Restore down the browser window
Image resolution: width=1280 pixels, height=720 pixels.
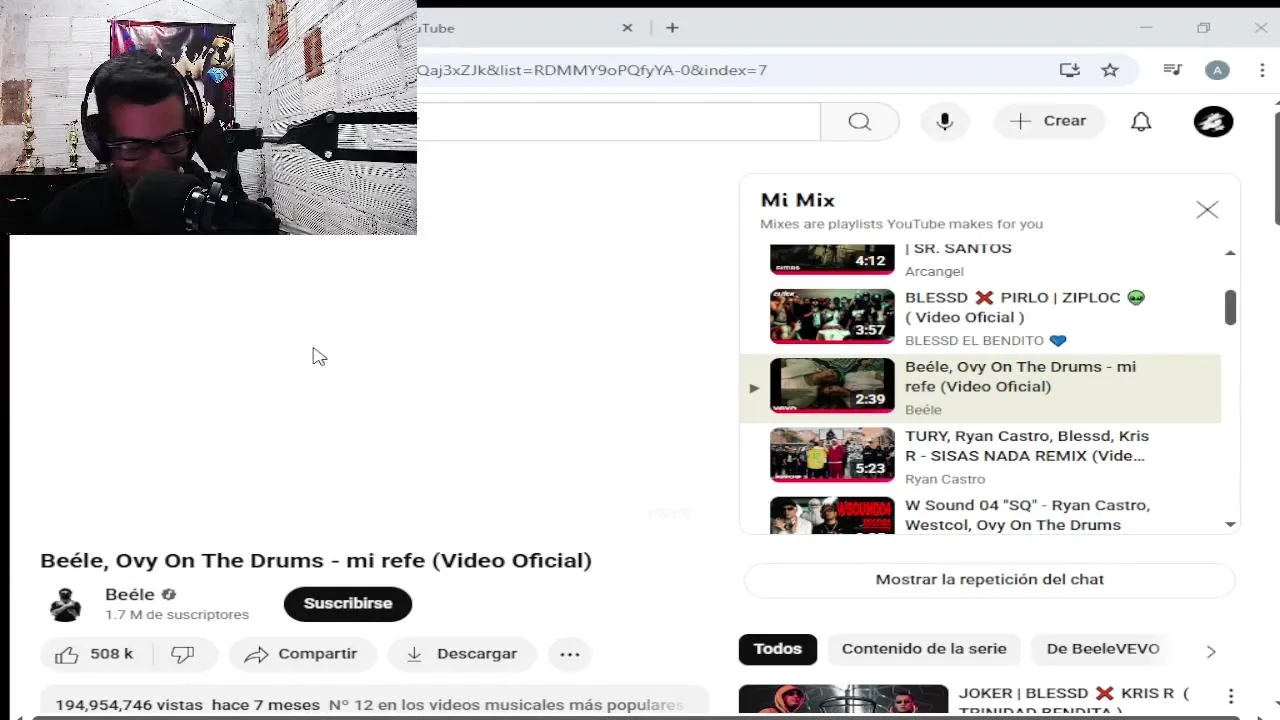pos(1203,28)
